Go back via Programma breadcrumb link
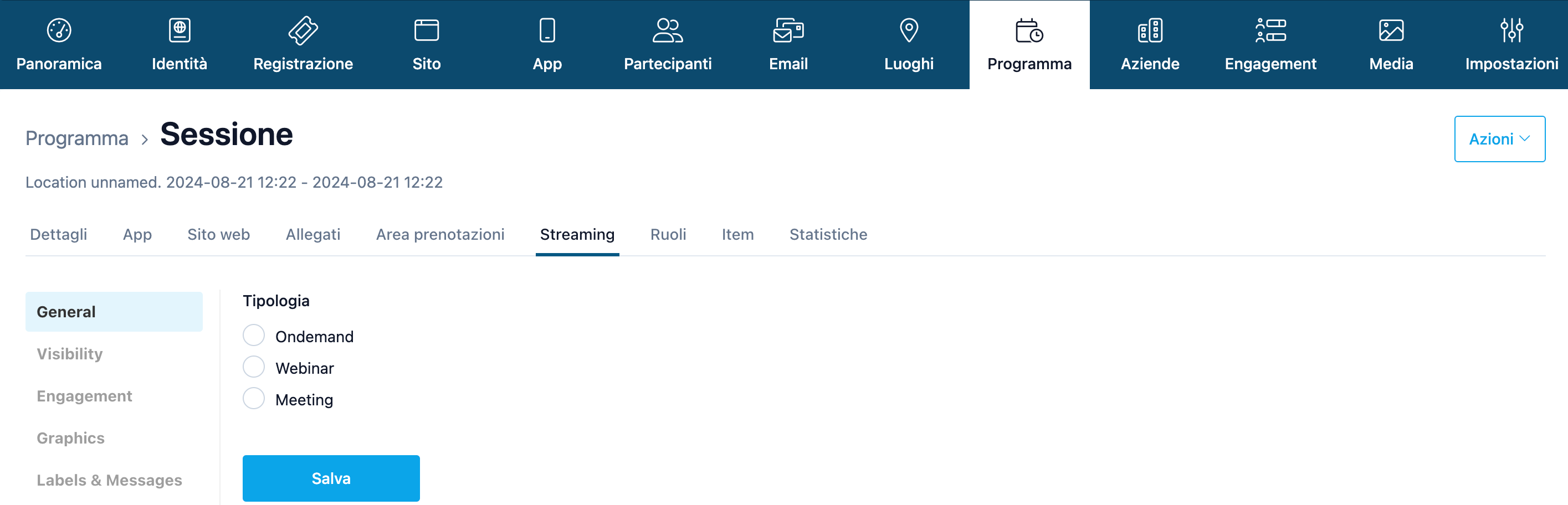The image size is (1568, 505). tap(76, 138)
